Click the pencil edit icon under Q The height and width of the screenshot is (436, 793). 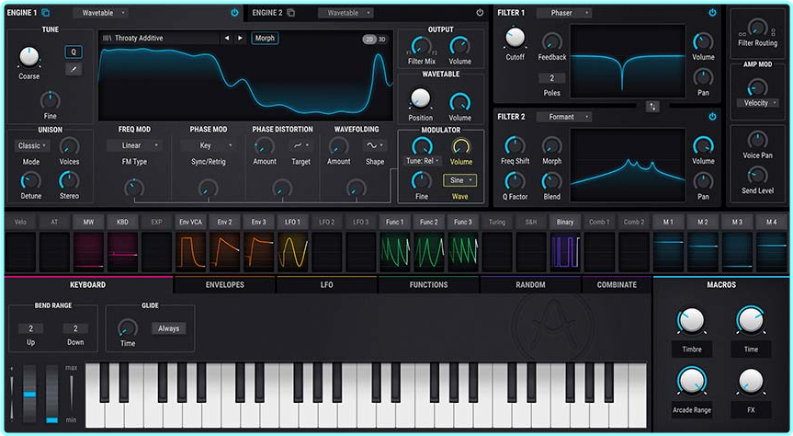pos(73,69)
